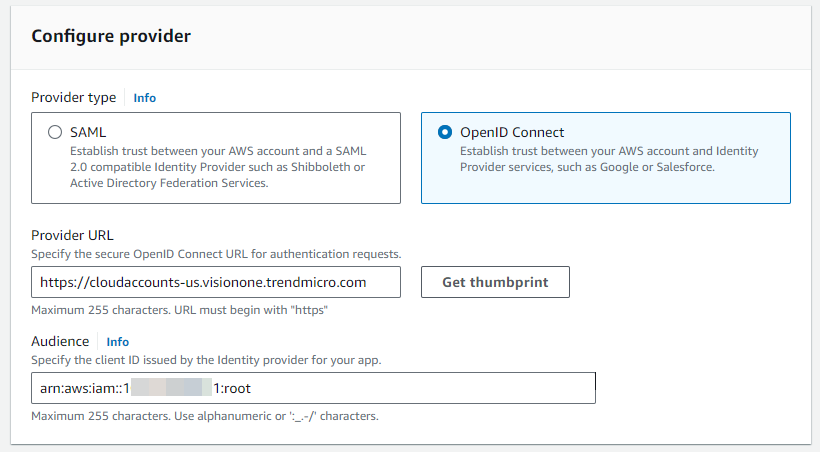The height and width of the screenshot is (452, 820).
Task: Click the Configure provider heading
Action: pyautogui.click(x=111, y=36)
